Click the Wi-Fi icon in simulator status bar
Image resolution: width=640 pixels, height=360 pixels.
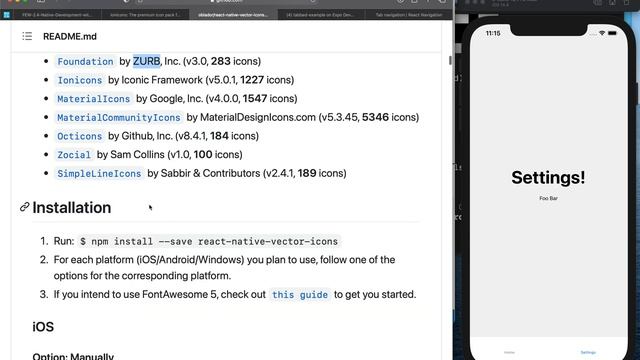pyautogui.click(x=602, y=33)
